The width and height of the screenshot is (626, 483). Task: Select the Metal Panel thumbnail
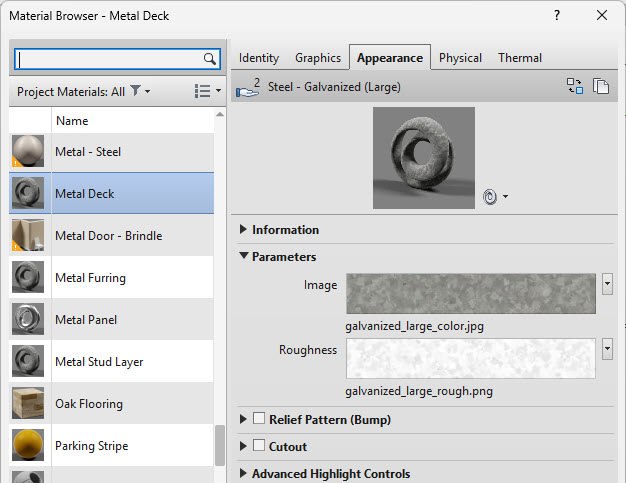pos(28,319)
